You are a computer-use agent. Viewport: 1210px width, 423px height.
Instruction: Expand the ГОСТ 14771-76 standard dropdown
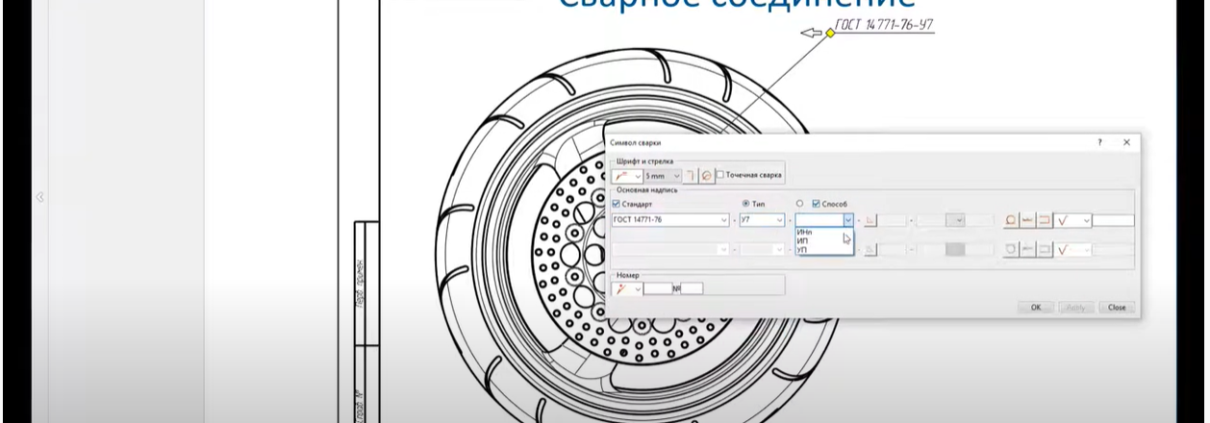(x=724, y=220)
